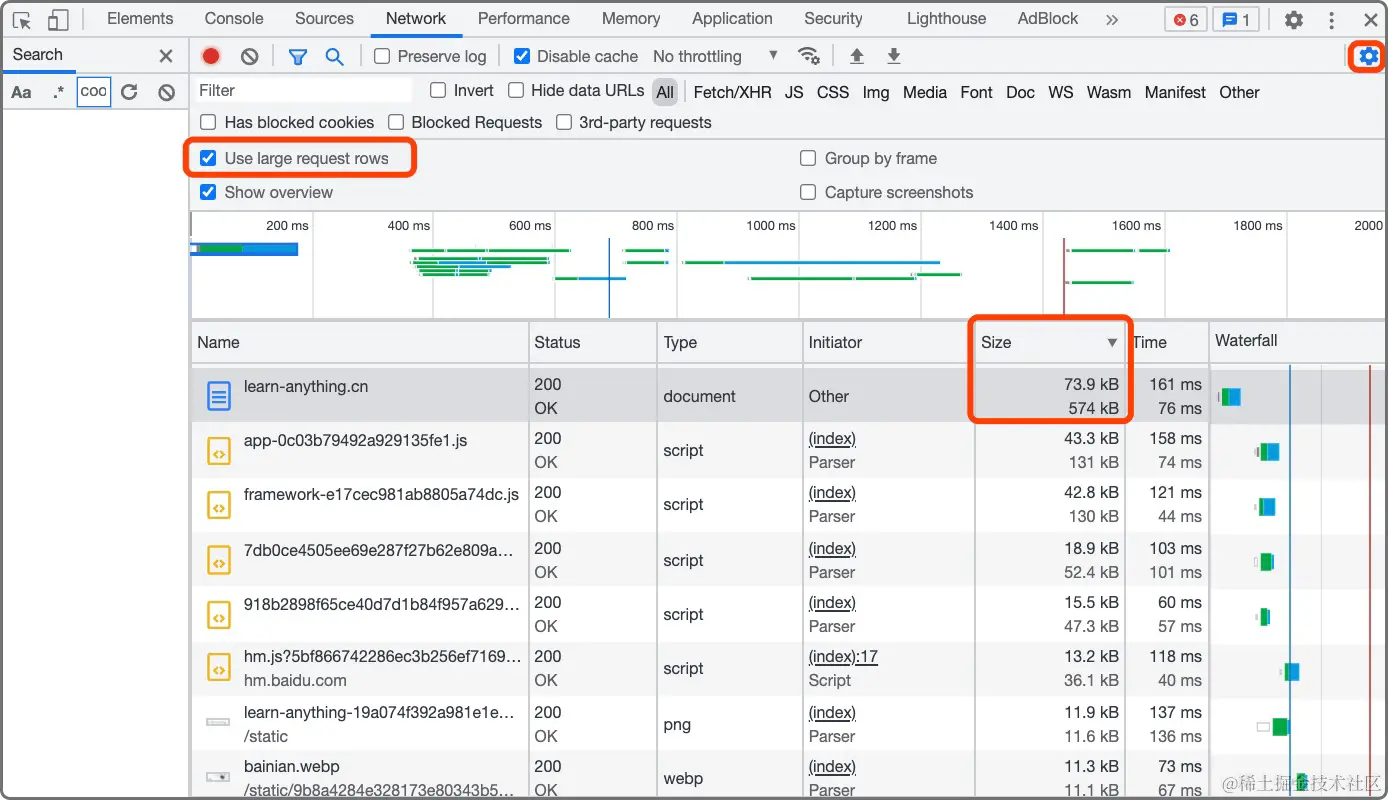
Task: Open the Memory tab
Action: click(x=631, y=19)
